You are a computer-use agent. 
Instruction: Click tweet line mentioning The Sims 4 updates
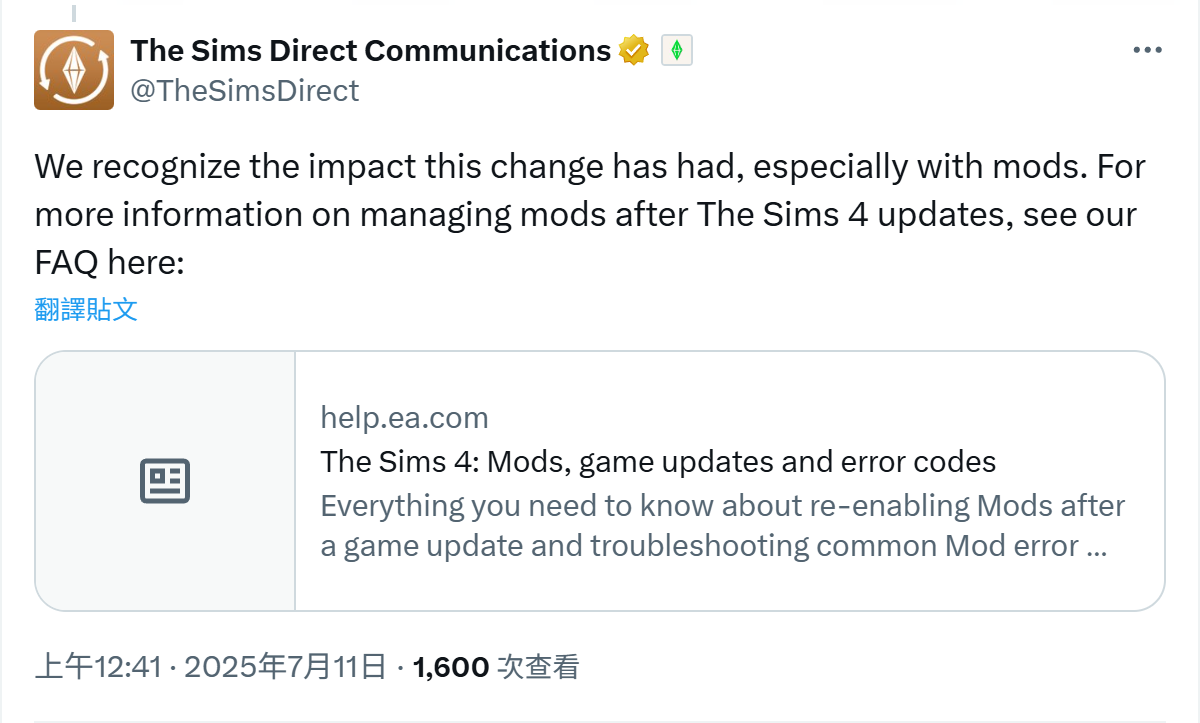[585, 215]
